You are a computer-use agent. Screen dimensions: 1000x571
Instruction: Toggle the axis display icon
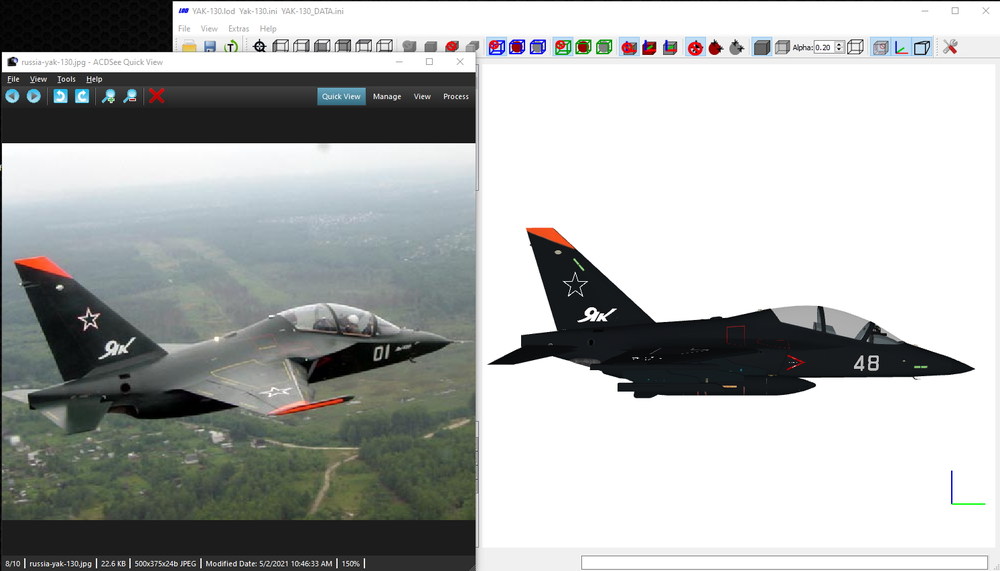pyautogui.click(x=901, y=47)
